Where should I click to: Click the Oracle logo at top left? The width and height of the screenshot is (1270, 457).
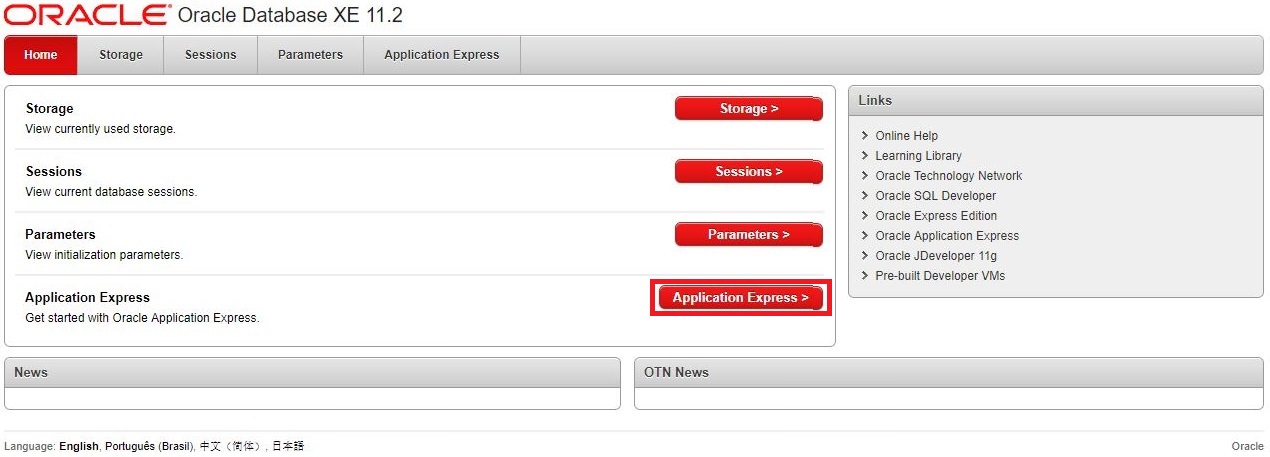tap(87, 15)
